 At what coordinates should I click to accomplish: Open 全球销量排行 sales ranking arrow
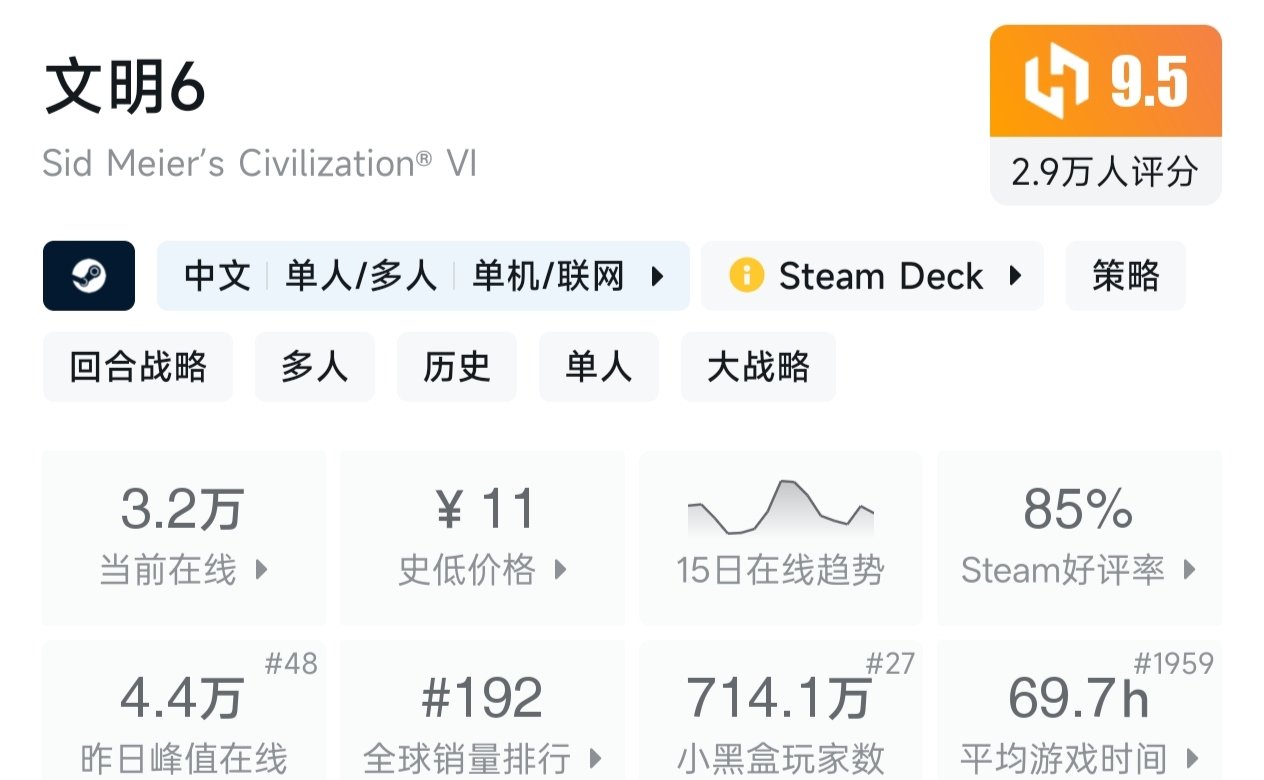[596, 758]
